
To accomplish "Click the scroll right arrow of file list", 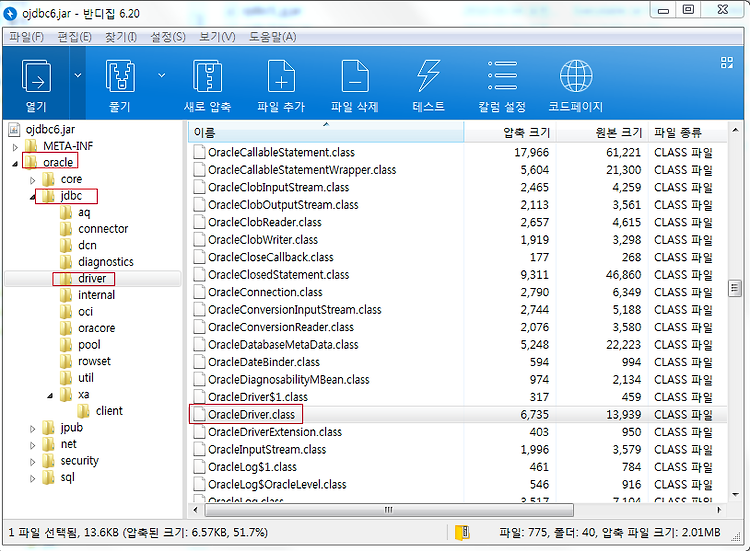I will coord(719,510).
